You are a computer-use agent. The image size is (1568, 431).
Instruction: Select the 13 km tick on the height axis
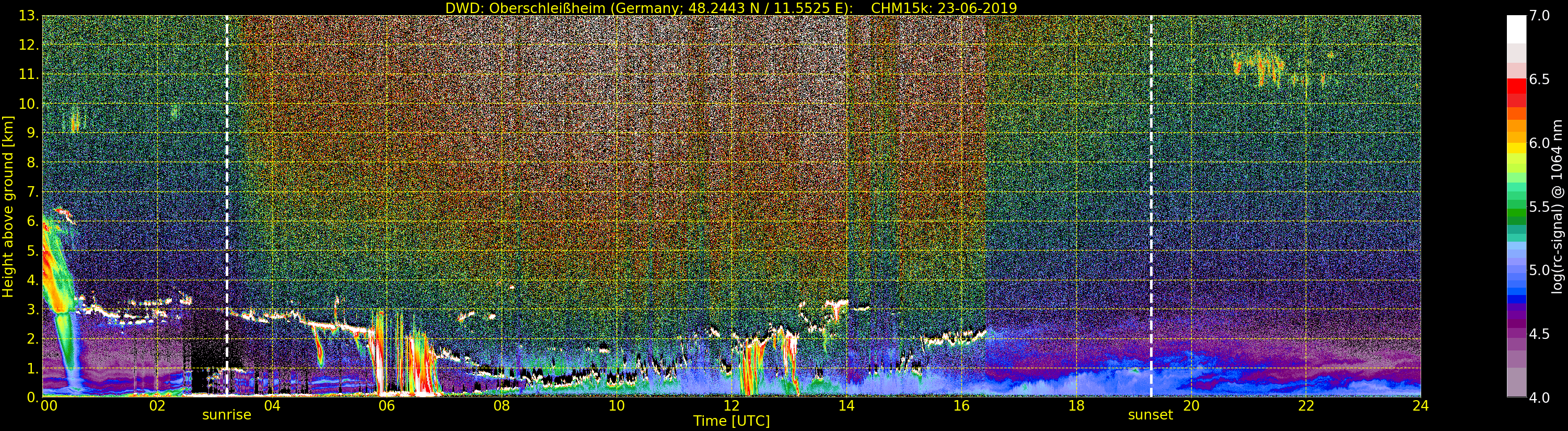click(28, 16)
